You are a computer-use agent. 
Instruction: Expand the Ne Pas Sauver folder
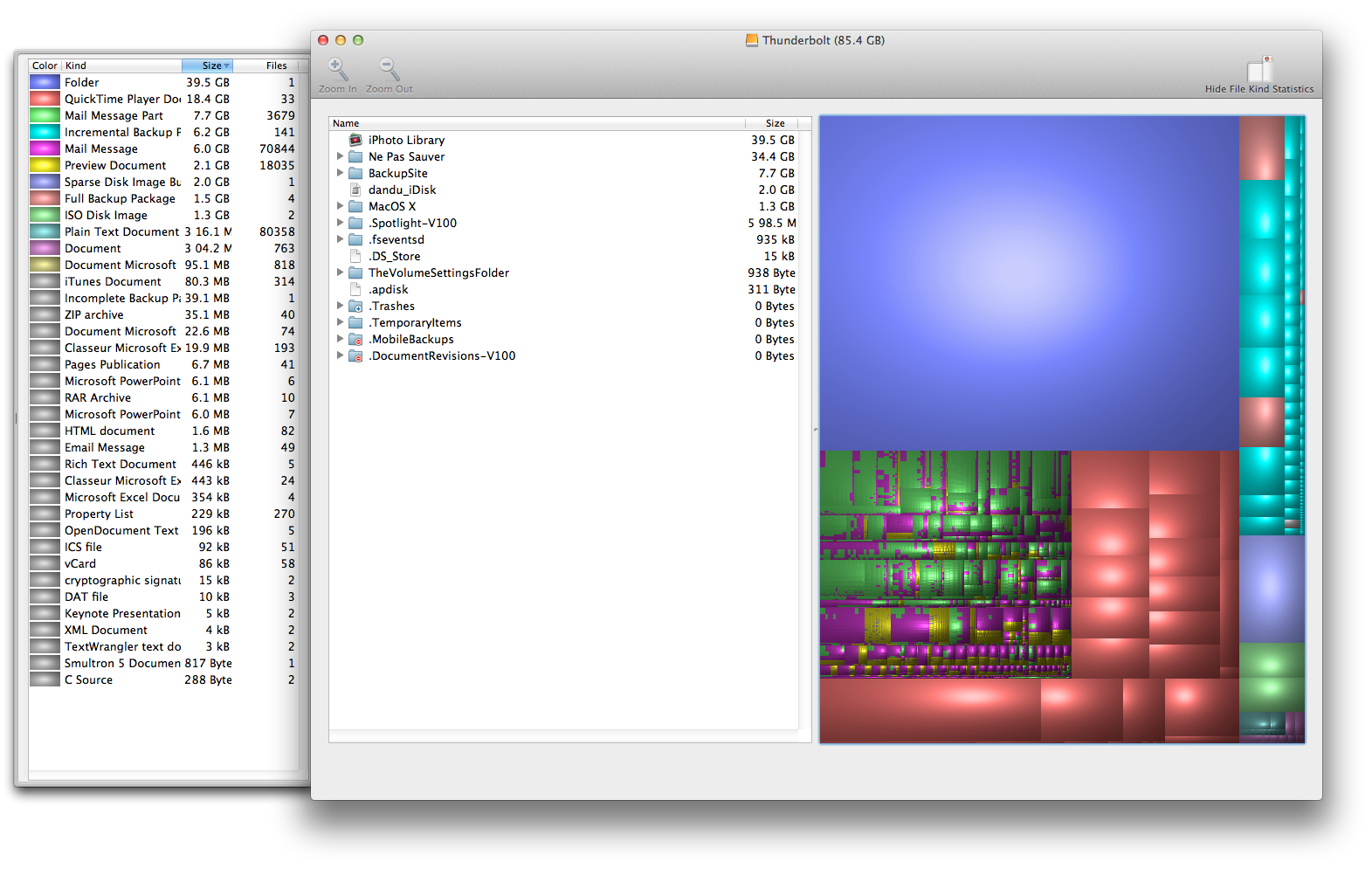point(340,156)
